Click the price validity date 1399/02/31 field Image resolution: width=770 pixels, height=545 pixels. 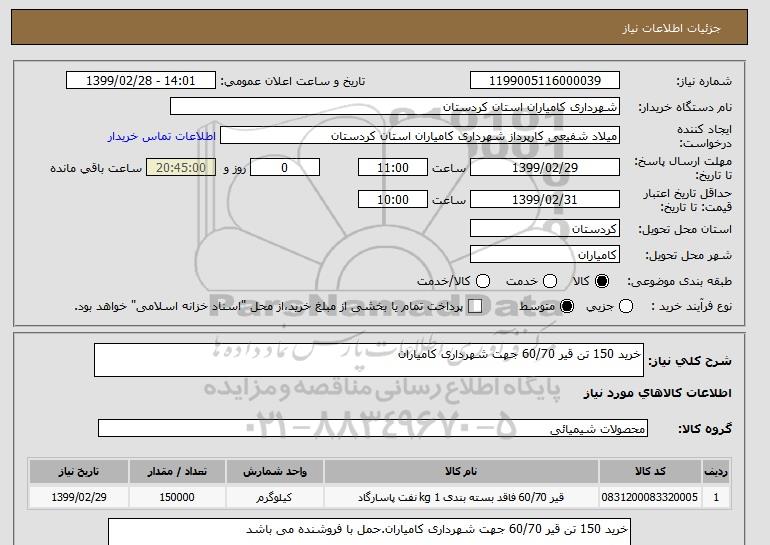tap(545, 199)
